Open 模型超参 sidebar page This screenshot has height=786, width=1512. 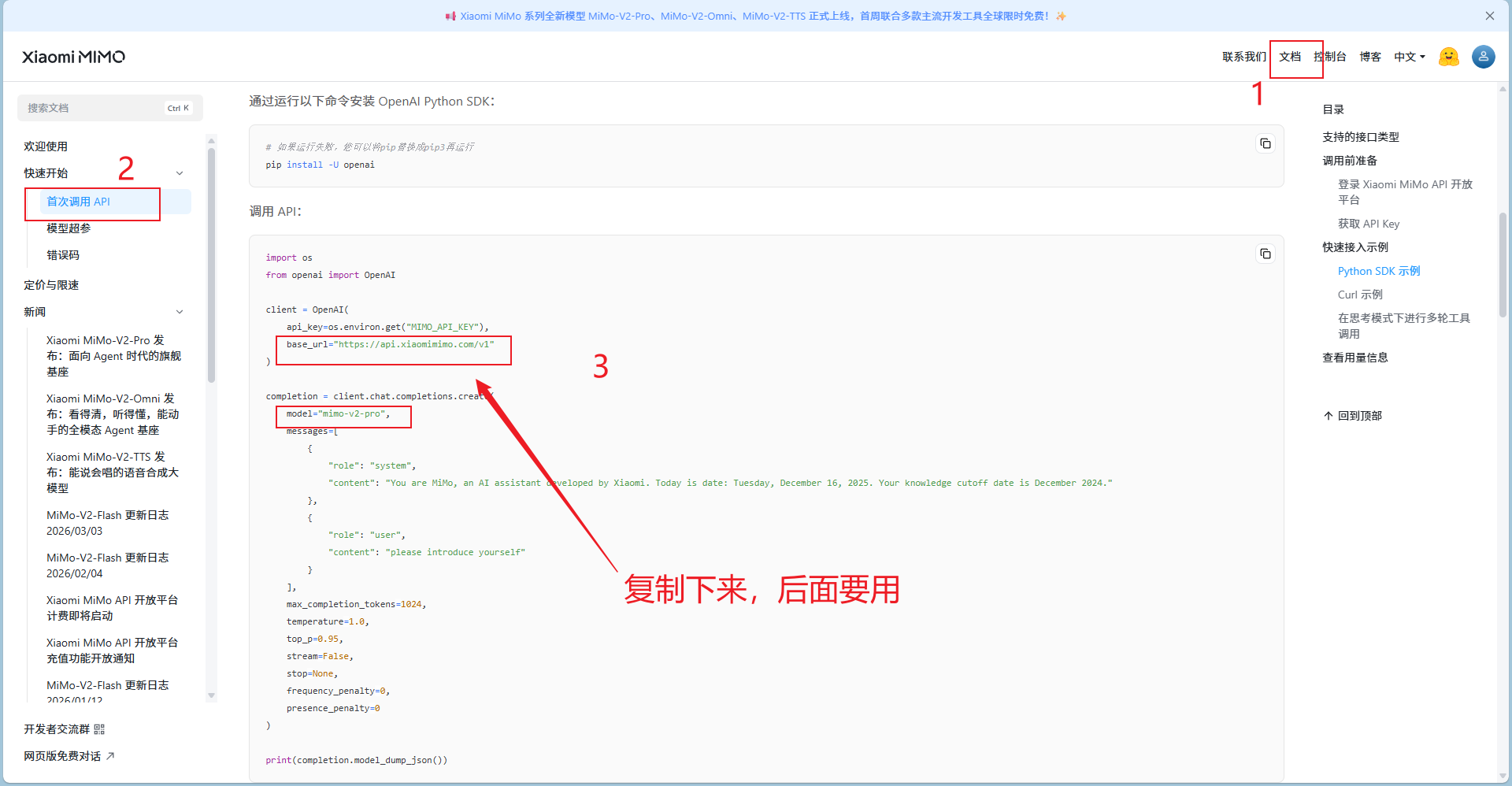click(x=69, y=228)
